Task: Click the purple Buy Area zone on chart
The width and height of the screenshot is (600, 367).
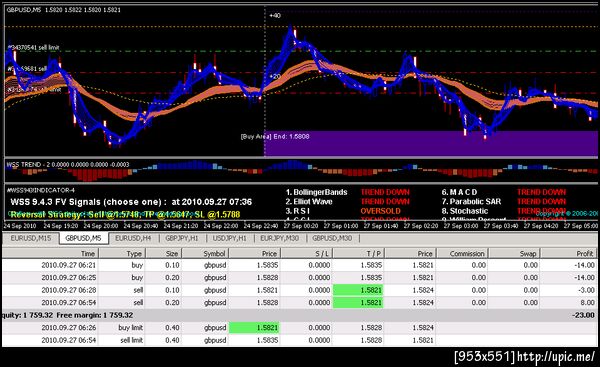Action: pos(430,143)
